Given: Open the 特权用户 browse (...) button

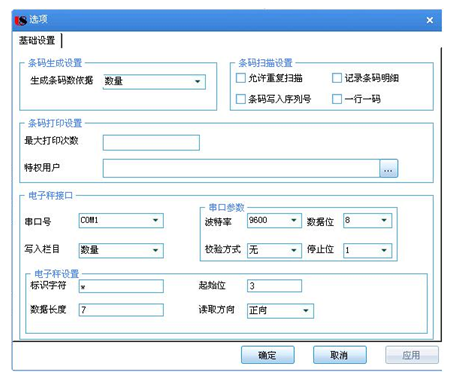Looking at the screenshot, I should 388,168.
